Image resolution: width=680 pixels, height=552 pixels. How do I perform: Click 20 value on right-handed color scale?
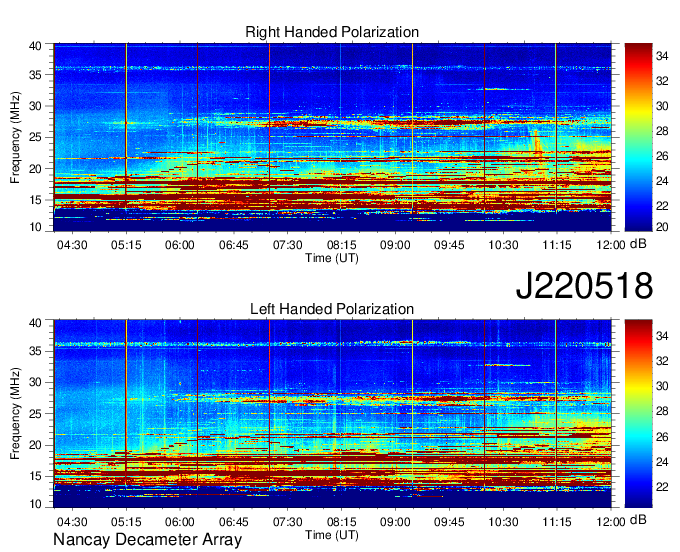click(662, 227)
